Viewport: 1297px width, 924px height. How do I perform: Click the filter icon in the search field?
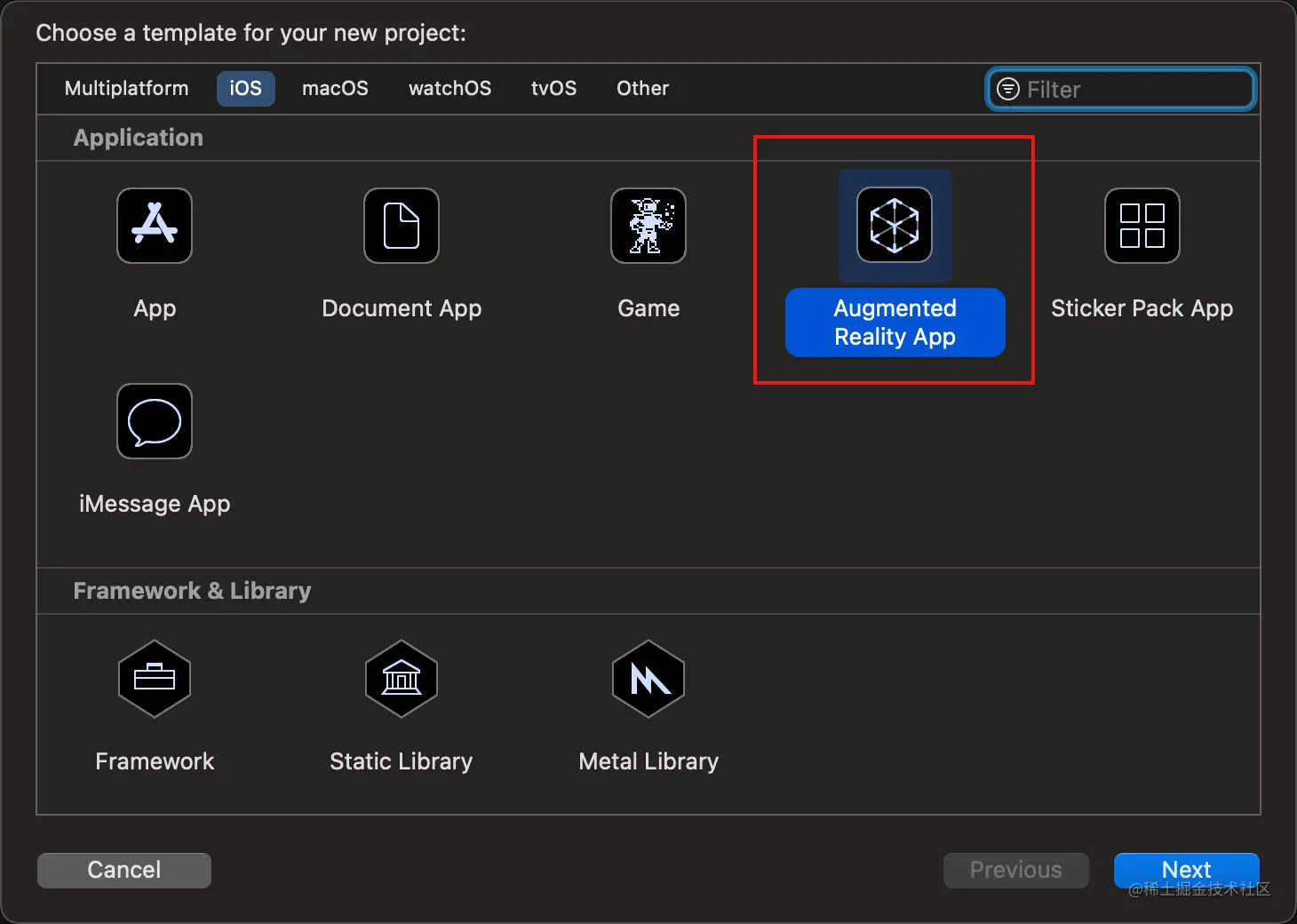(x=1008, y=89)
